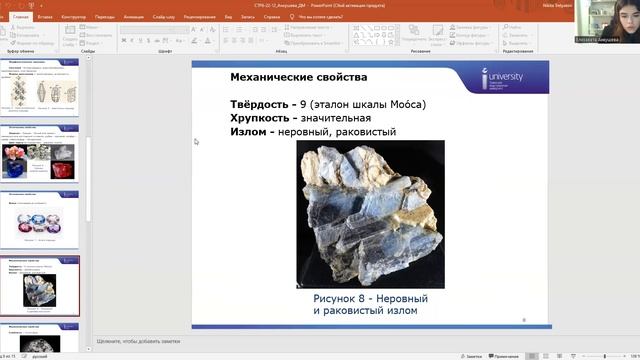Switch to Slide Sorter view in status bar
This screenshot has height=360, width=640.
546,356
